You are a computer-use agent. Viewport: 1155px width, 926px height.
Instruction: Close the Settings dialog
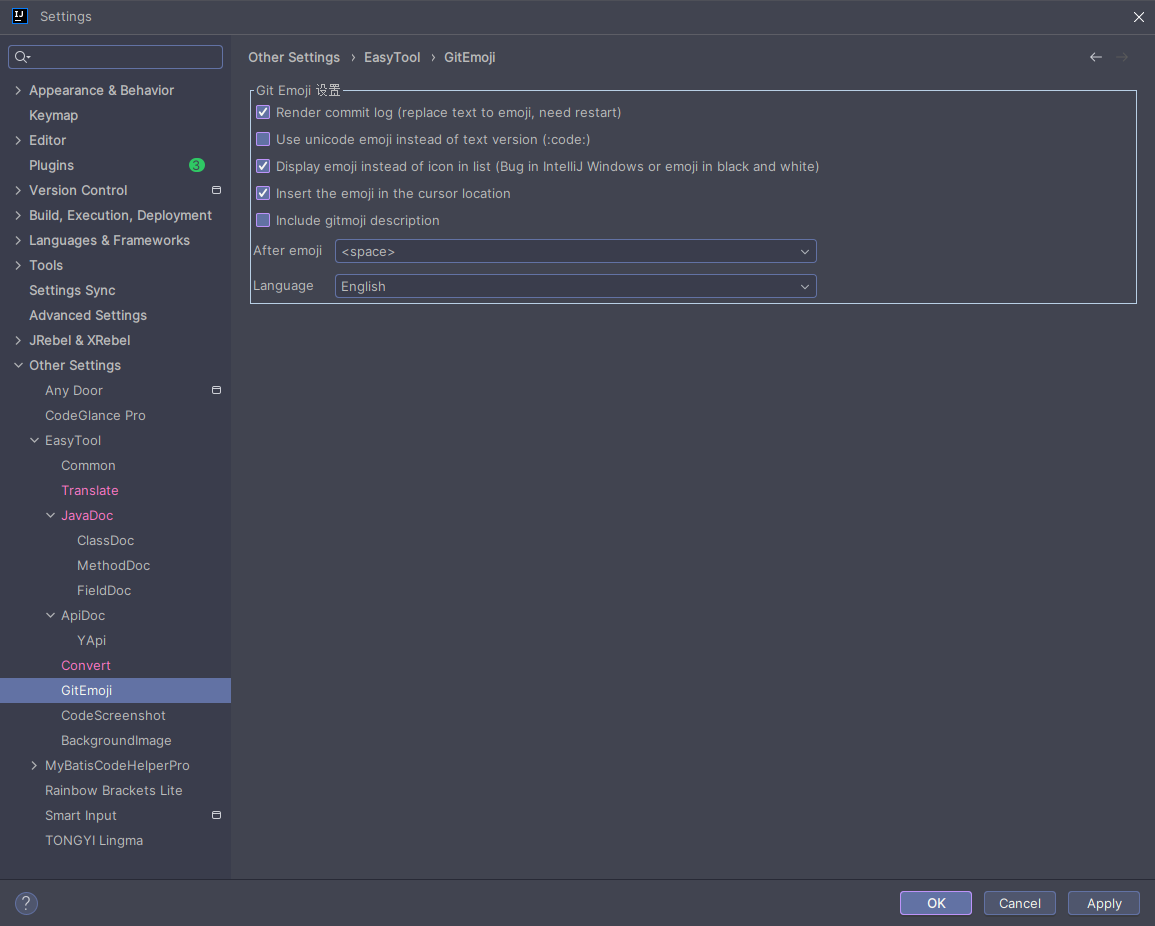[x=1138, y=17]
